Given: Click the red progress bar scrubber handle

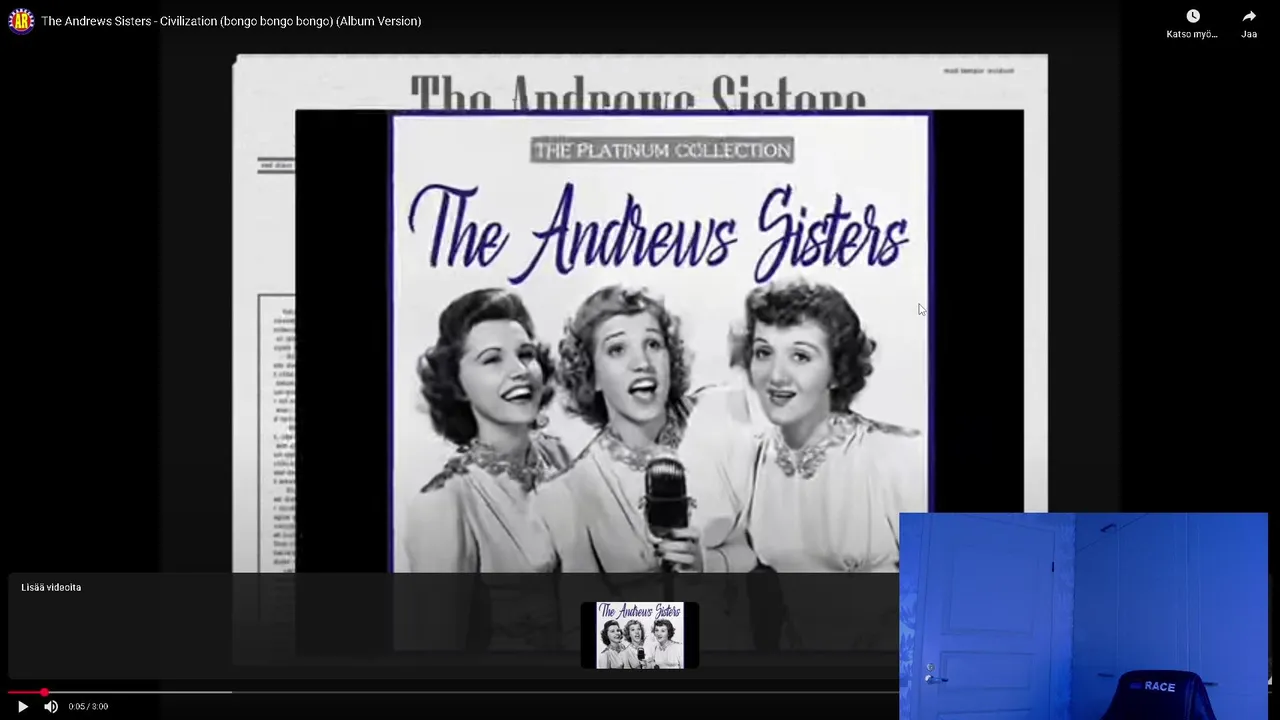Looking at the screenshot, I should [x=44, y=692].
